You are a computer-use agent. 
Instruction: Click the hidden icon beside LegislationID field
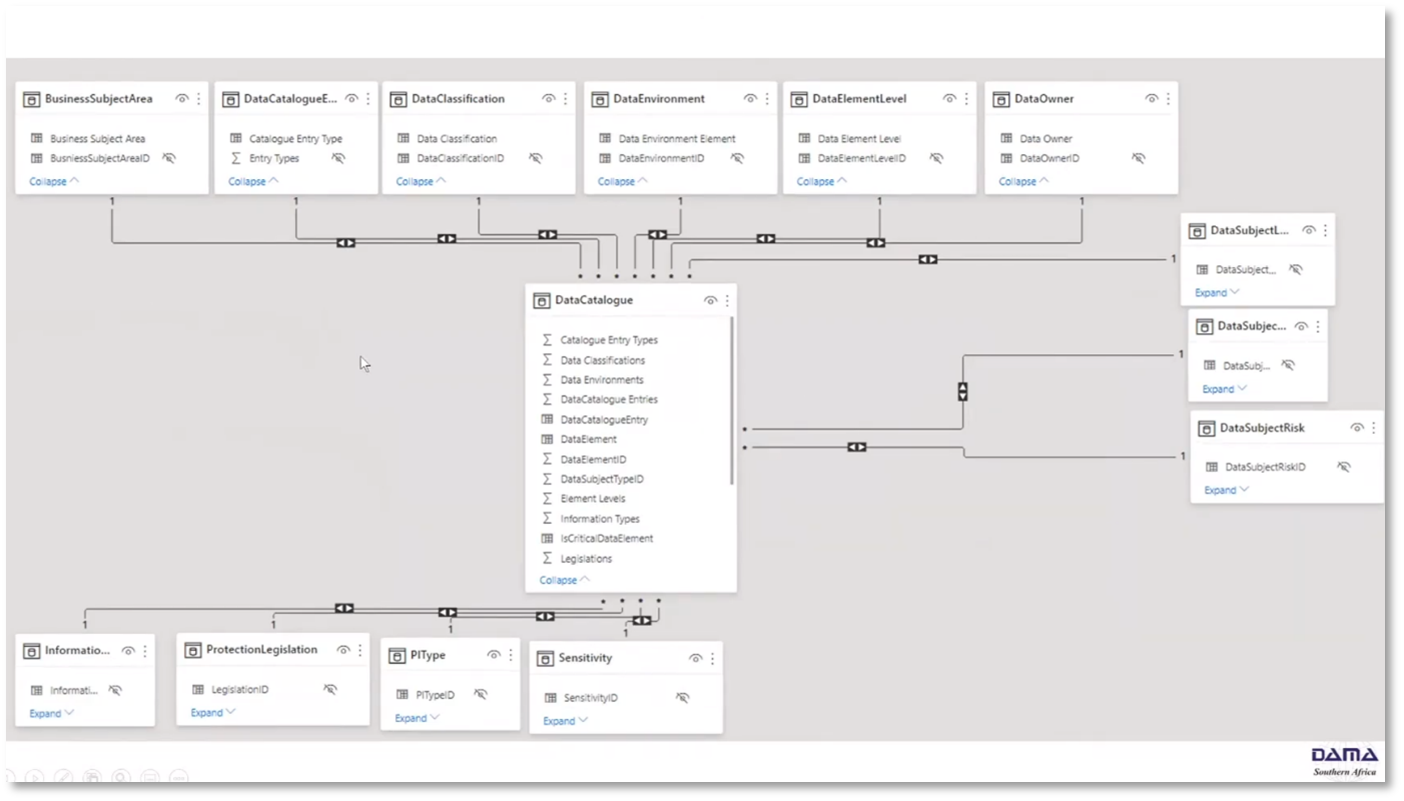pos(330,689)
